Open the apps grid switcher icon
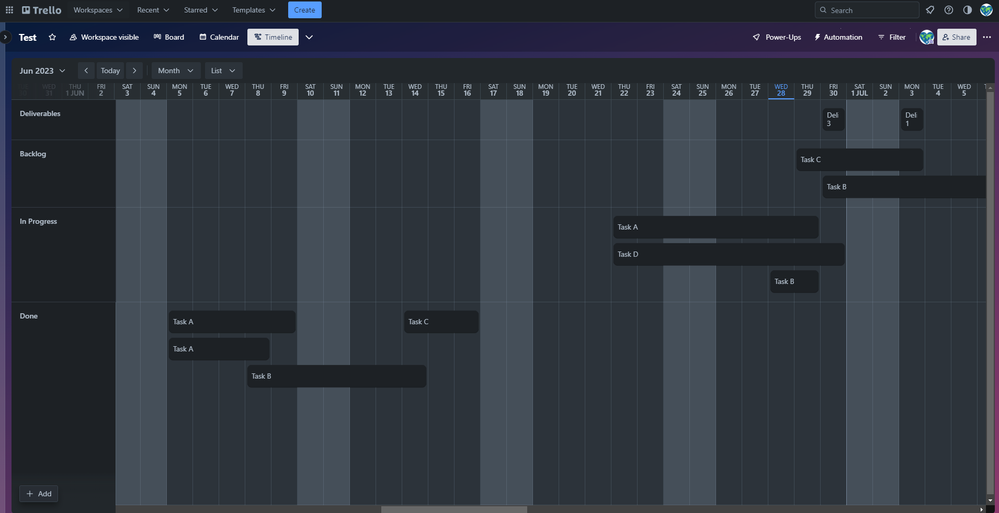 9,10
